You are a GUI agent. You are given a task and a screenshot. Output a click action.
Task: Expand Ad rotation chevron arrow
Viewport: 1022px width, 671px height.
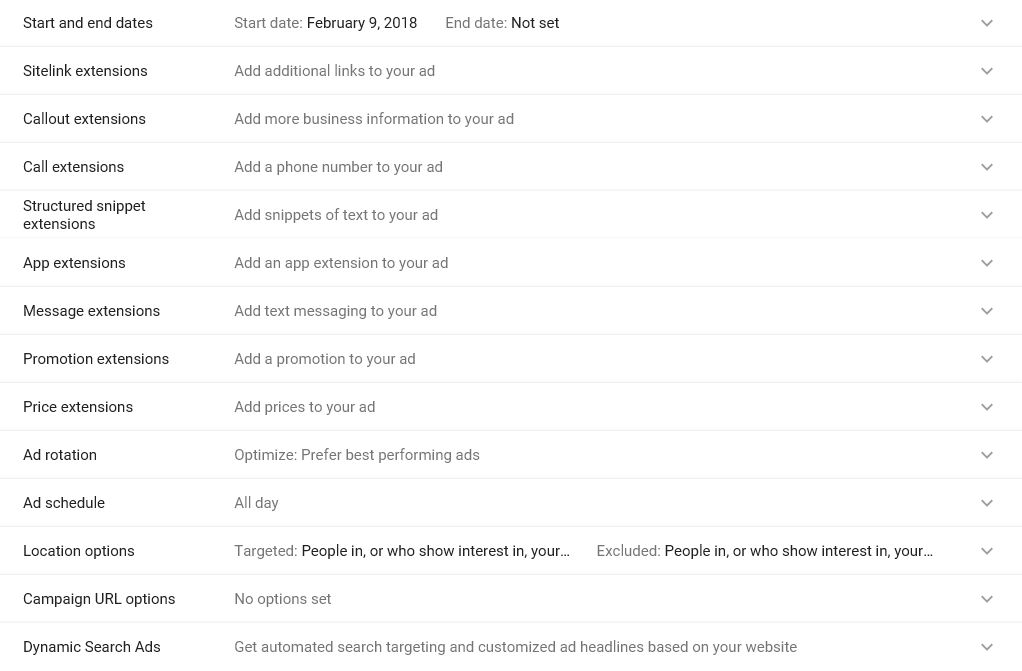[986, 455]
